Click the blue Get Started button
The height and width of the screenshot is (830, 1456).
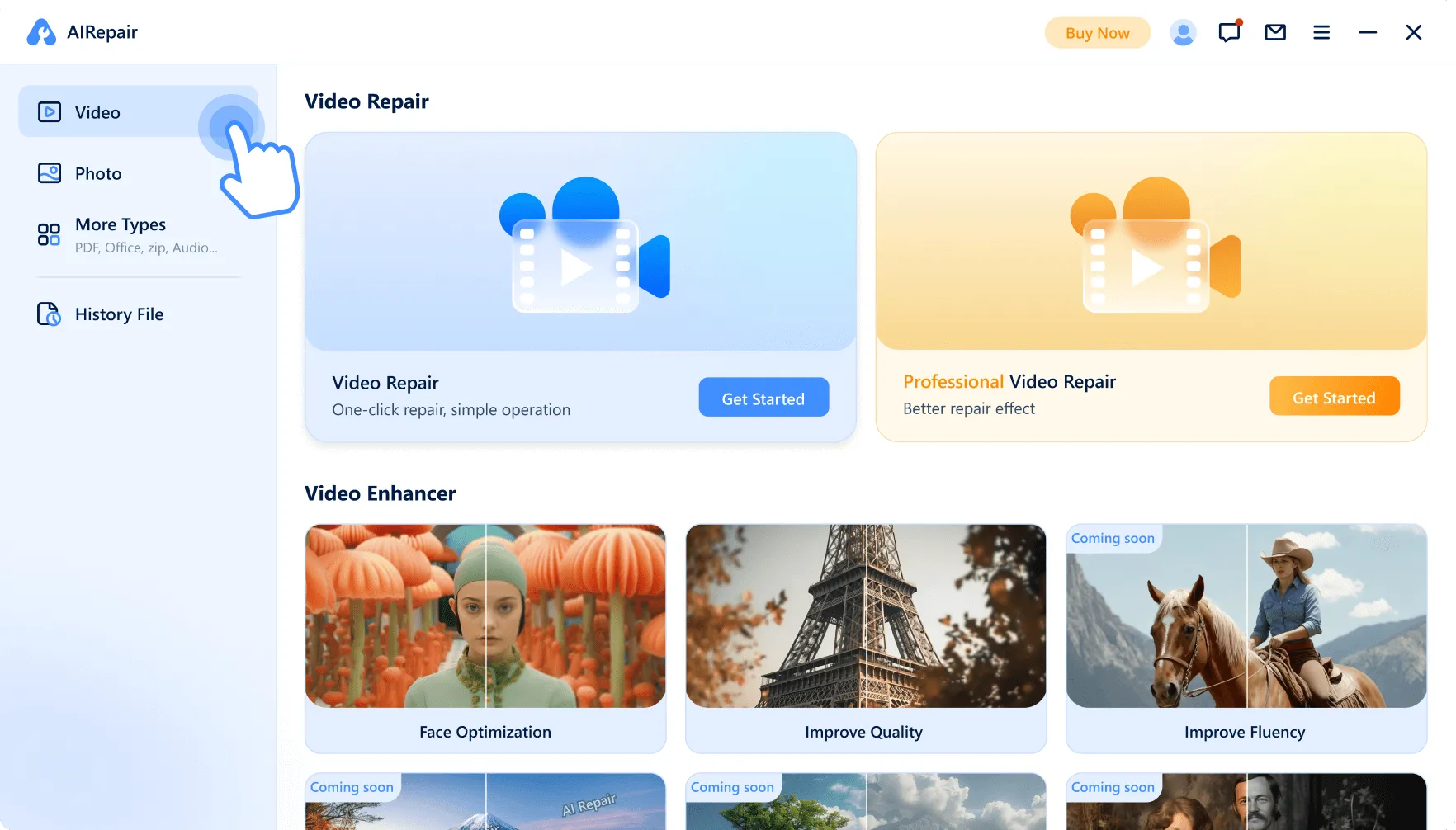(763, 398)
